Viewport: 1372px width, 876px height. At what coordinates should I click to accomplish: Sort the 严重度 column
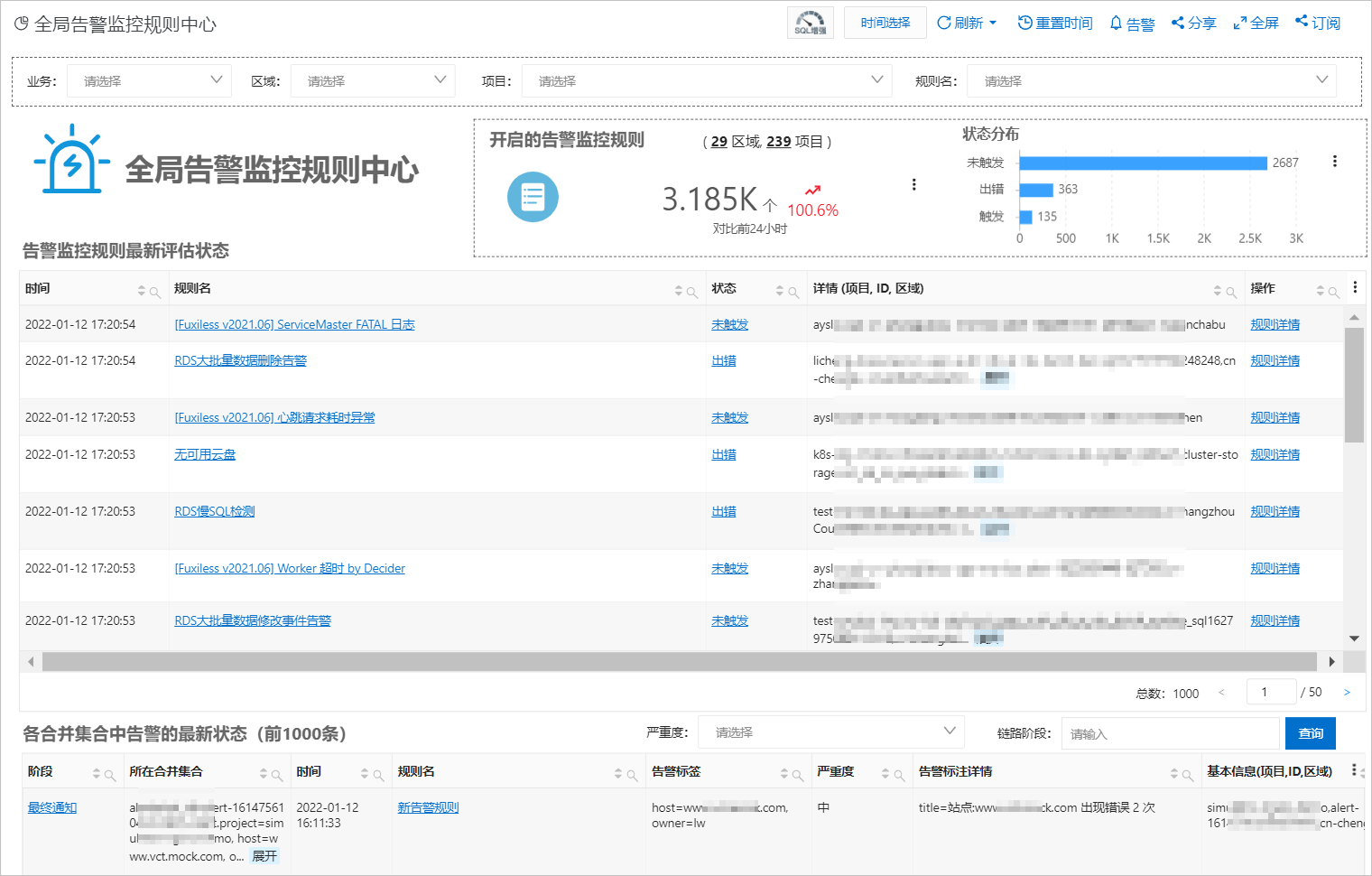pyautogui.click(x=885, y=773)
